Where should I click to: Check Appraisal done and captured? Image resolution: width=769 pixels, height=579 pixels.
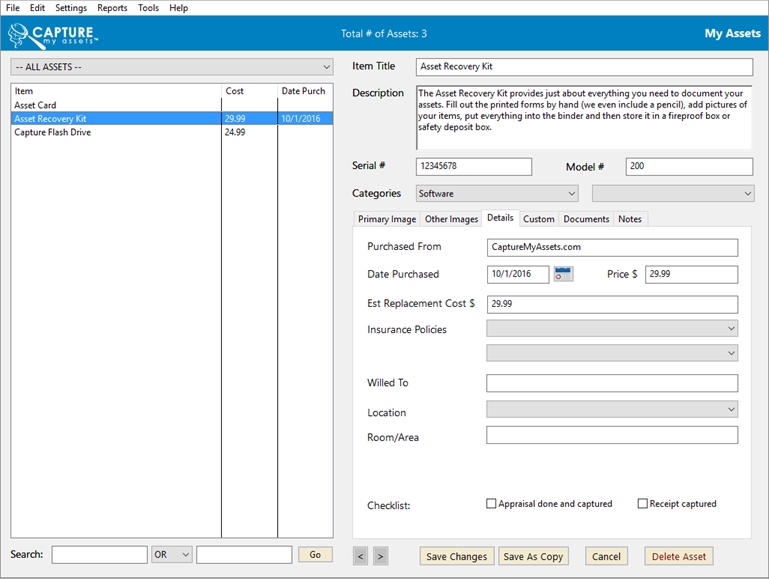click(x=491, y=504)
